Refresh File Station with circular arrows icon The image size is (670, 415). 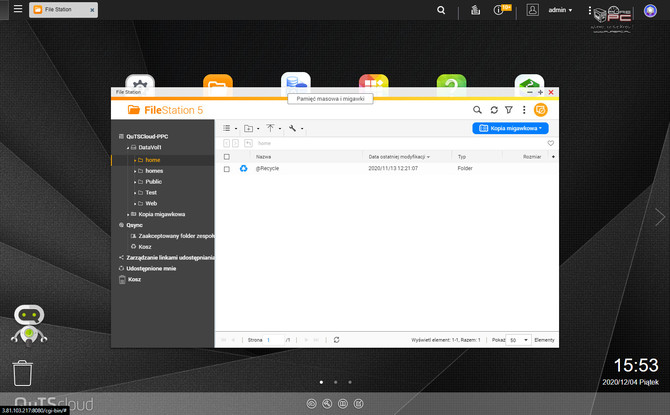click(x=494, y=110)
